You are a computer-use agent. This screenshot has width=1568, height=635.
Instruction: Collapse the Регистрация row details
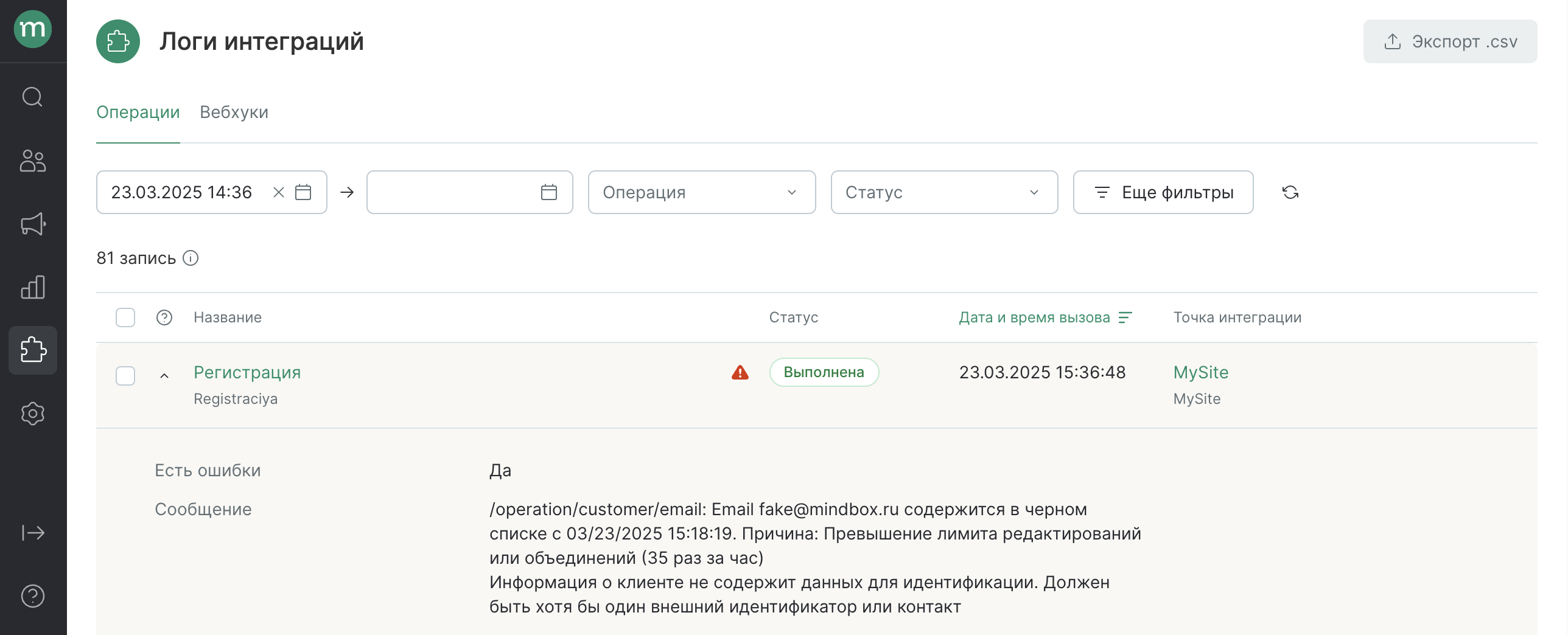pyautogui.click(x=165, y=374)
